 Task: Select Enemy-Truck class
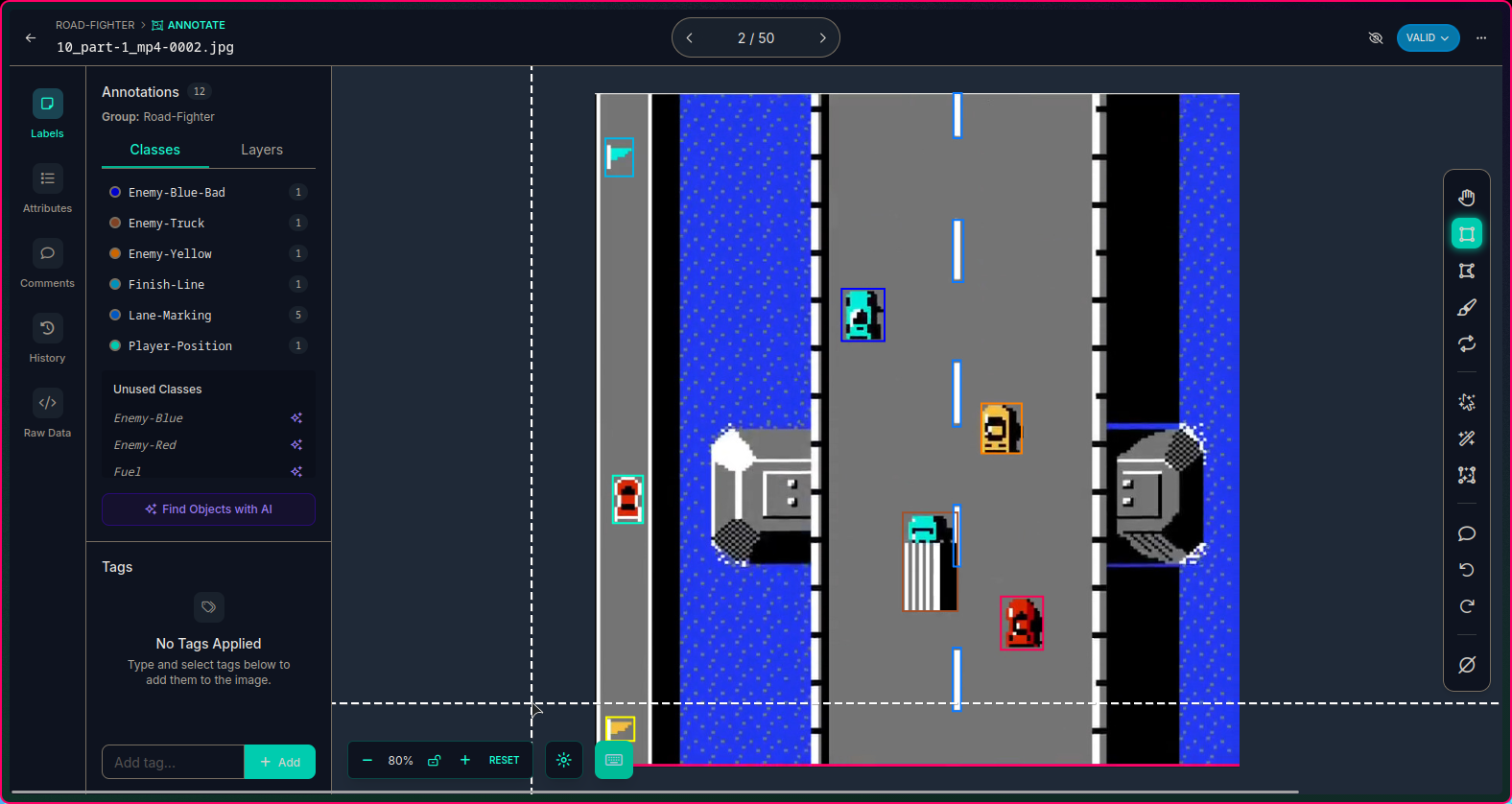point(208,223)
